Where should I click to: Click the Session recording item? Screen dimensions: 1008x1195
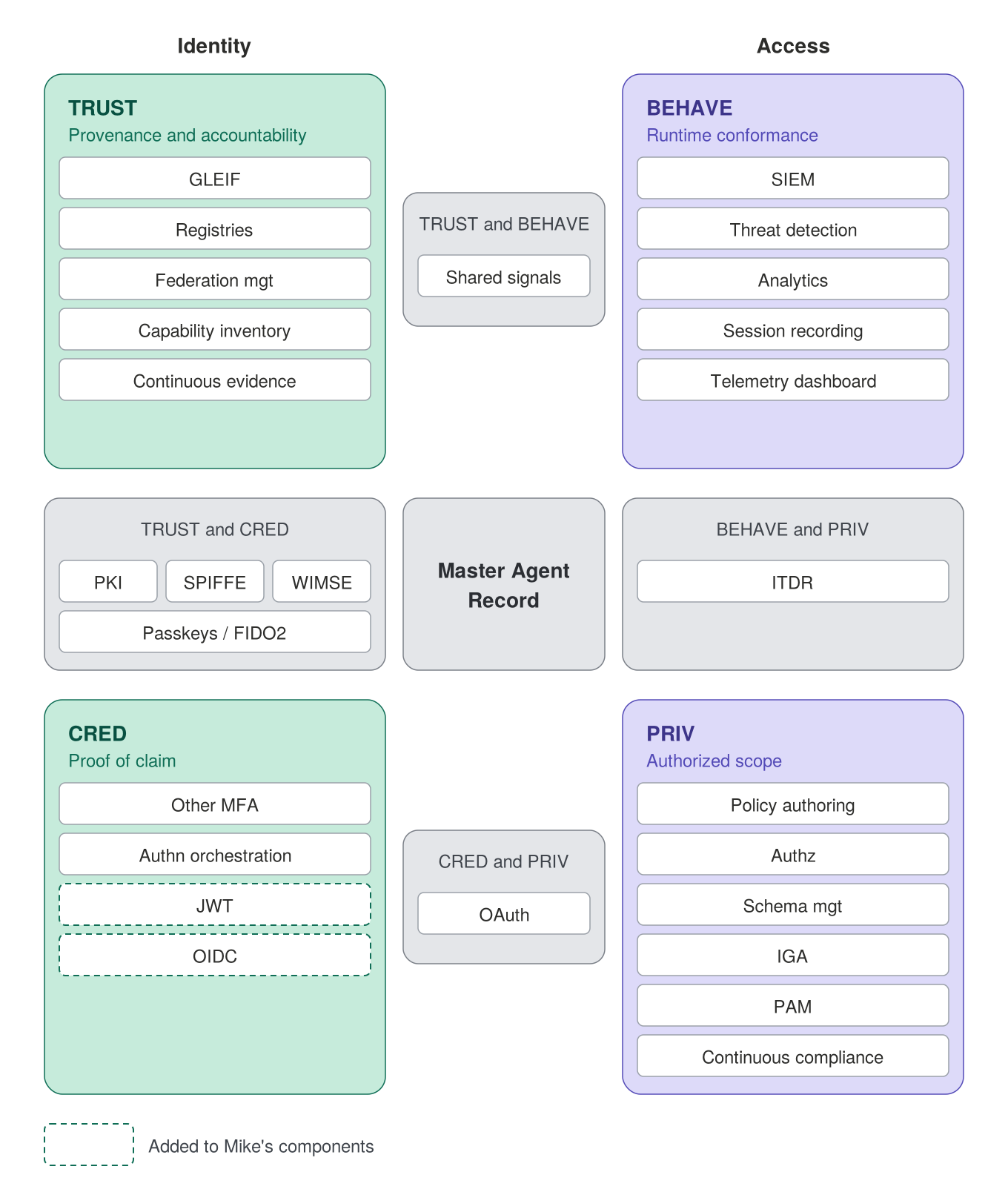[x=793, y=329]
